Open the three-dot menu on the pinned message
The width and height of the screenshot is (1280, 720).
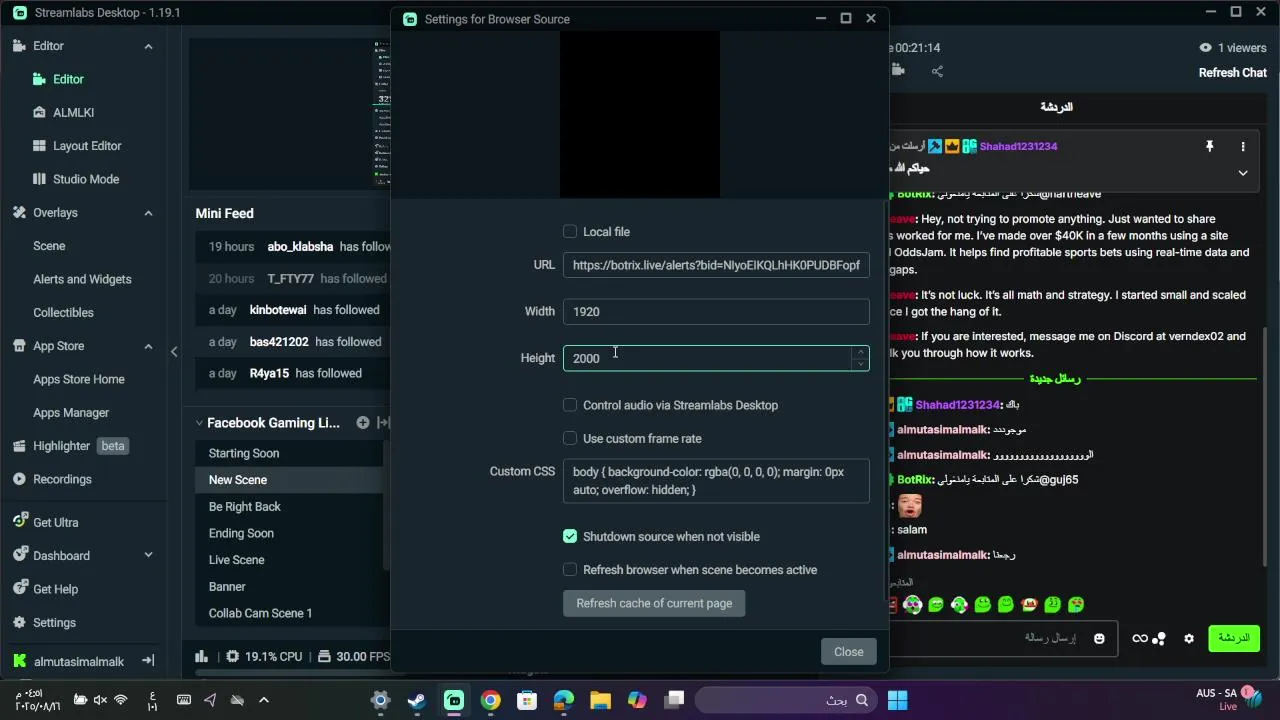click(x=1243, y=146)
